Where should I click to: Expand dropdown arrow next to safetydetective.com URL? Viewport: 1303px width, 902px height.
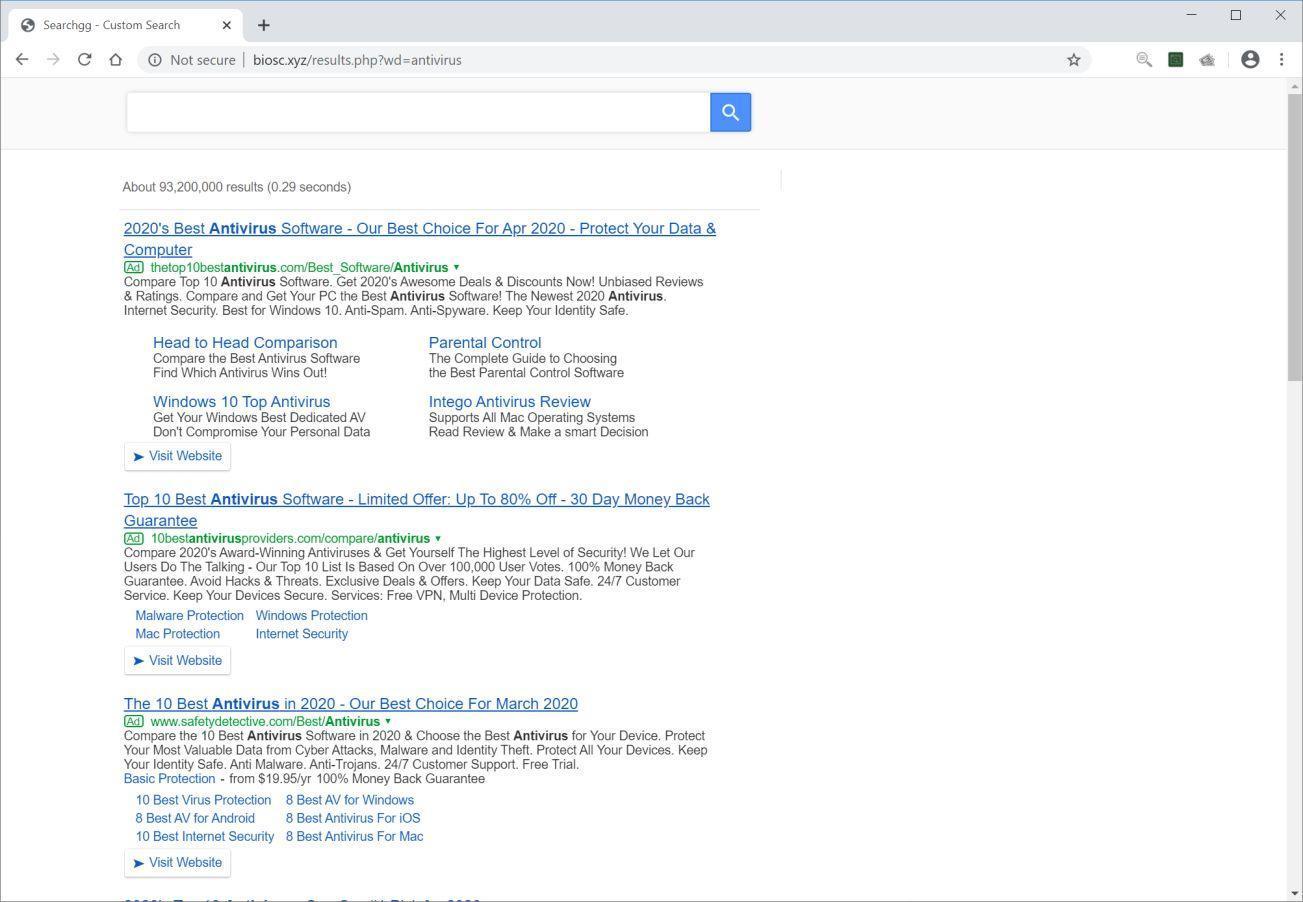click(388, 722)
